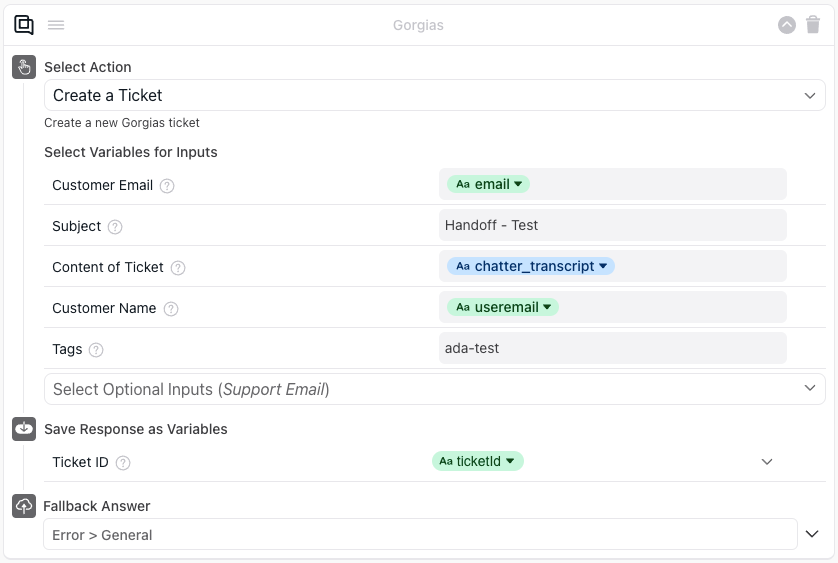The width and height of the screenshot is (838, 563).
Task: Delete the Gorgias block via trash icon
Action: tap(813, 25)
